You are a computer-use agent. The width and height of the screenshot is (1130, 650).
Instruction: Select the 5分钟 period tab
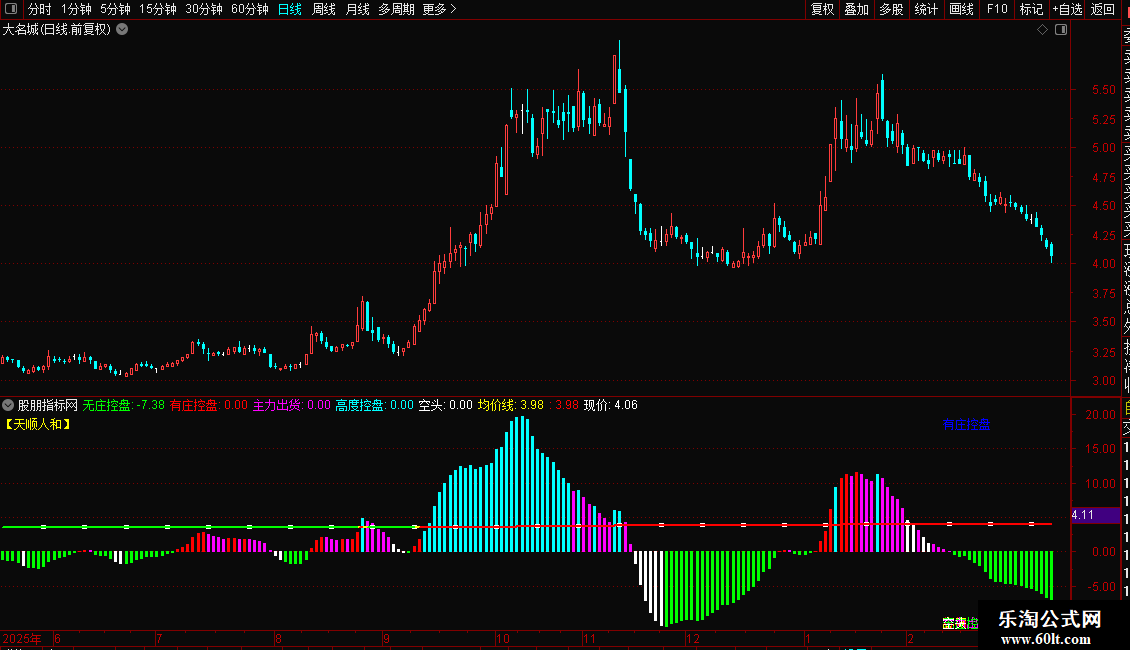coord(115,9)
